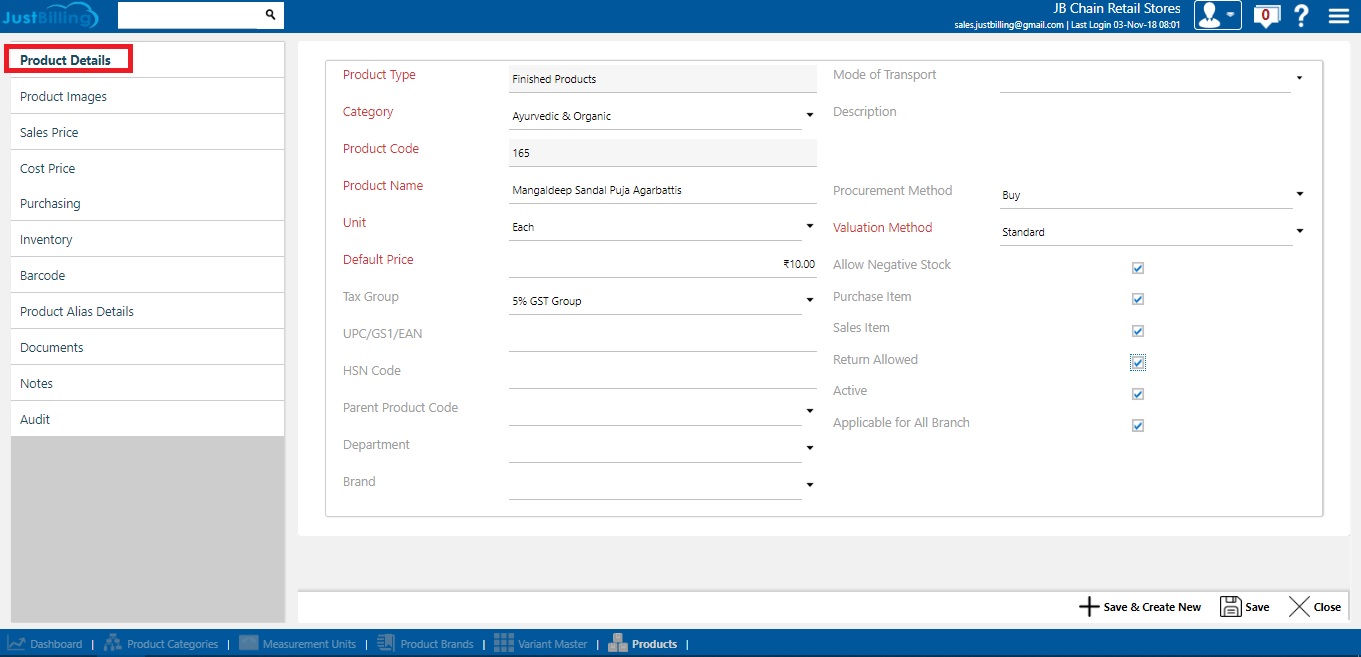
Task: Toggle the Allow Negative Stock checkbox
Action: [x=1138, y=268]
